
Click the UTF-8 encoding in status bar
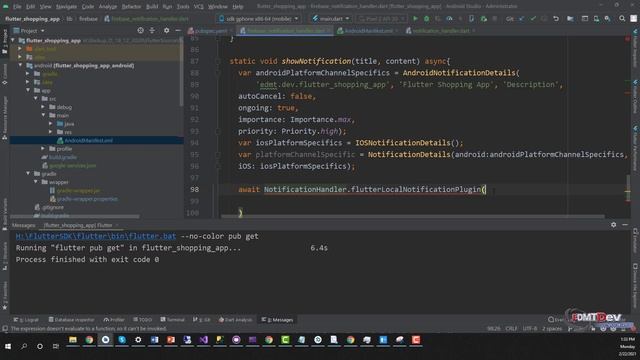(x=529, y=329)
